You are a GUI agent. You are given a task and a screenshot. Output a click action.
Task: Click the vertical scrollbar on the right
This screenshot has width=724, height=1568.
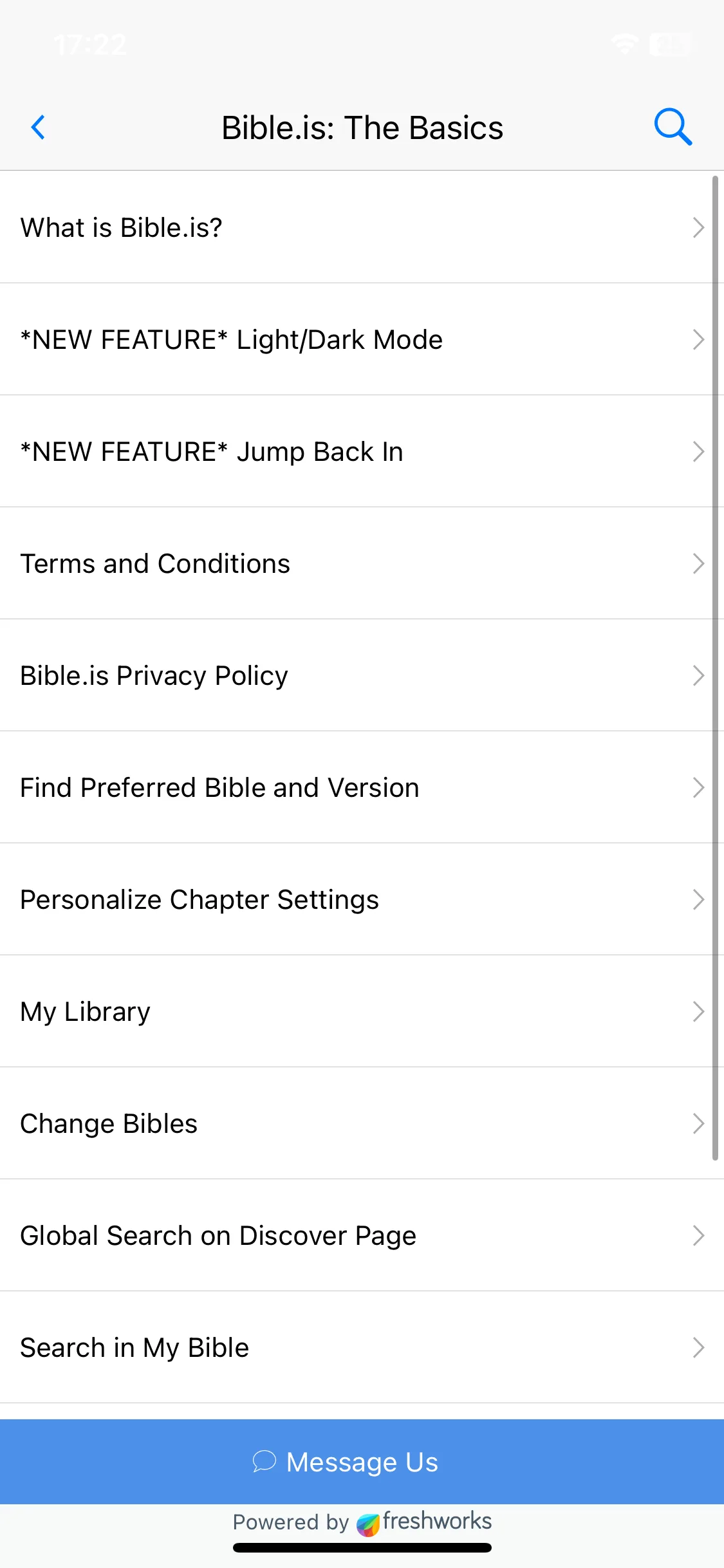pyautogui.click(x=715, y=667)
